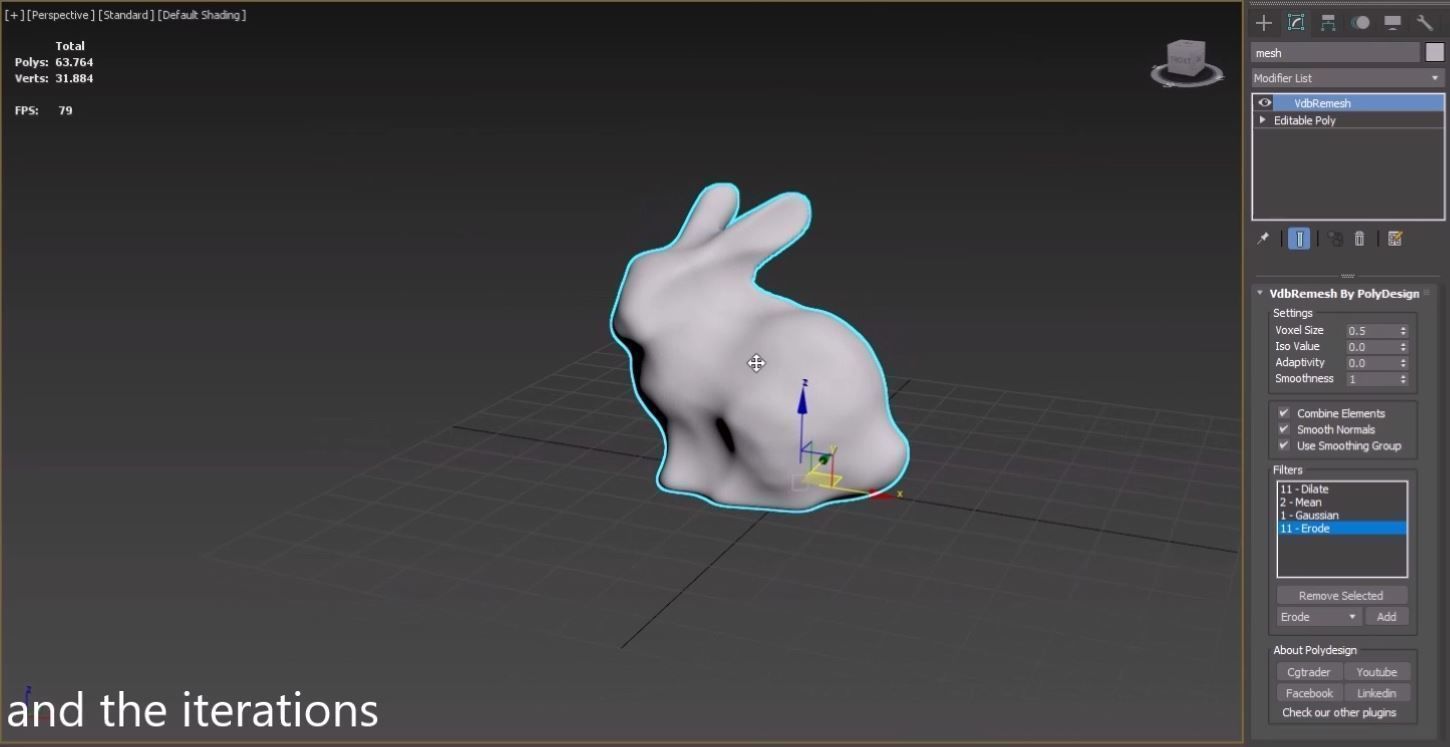Expand the Editable Poly stack entry

tap(1262, 120)
